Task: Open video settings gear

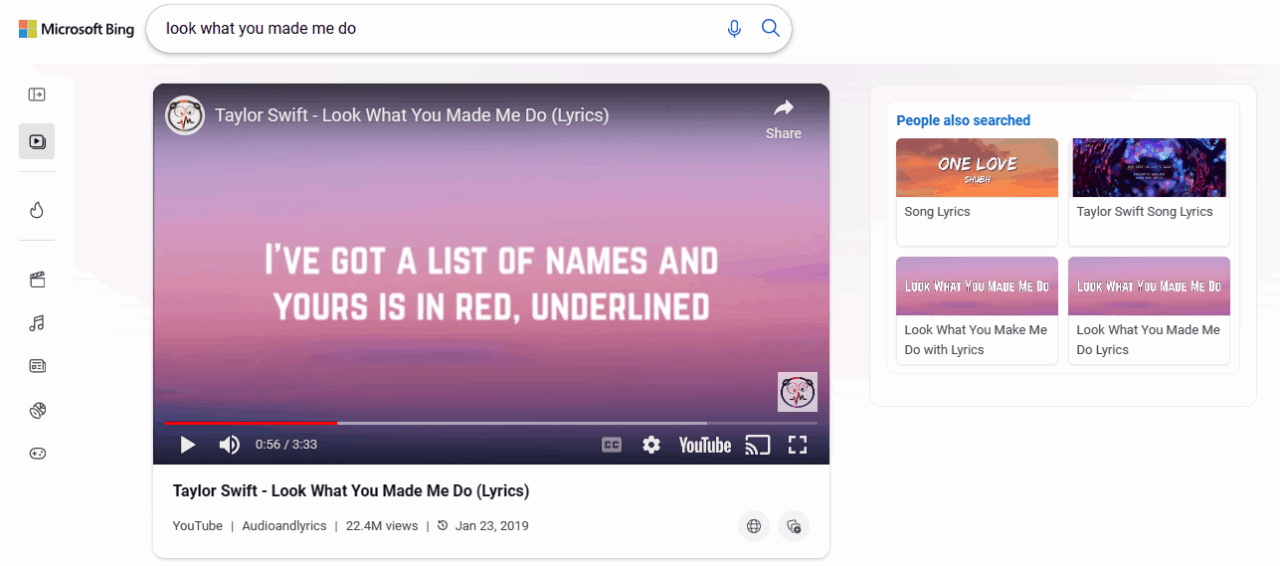Action: pos(651,445)
